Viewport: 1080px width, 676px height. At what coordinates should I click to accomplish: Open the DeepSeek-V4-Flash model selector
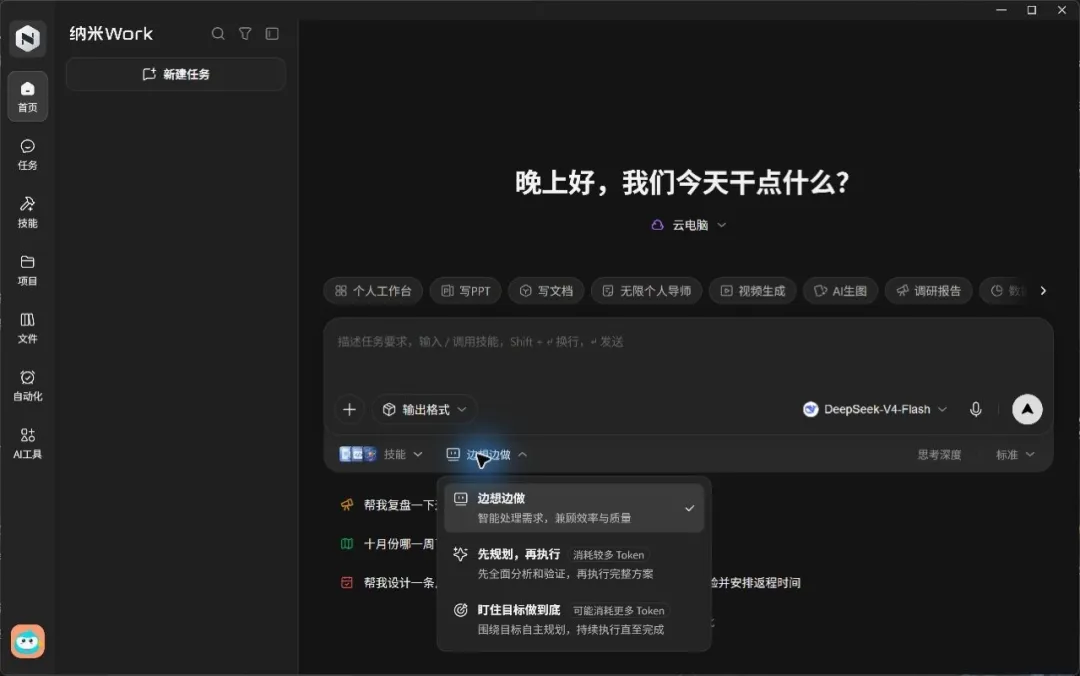[x=875, y=409]
